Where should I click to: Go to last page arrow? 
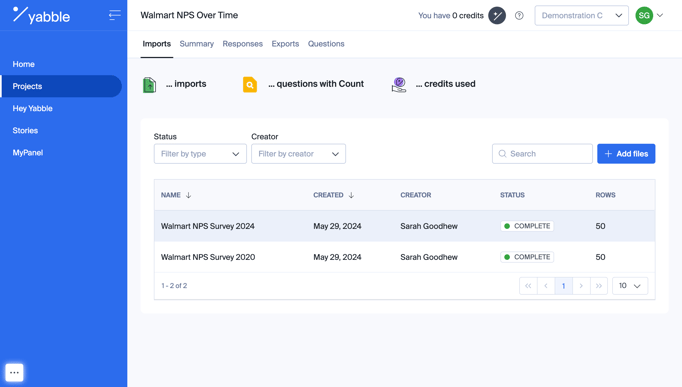click(x=598, y=286)
